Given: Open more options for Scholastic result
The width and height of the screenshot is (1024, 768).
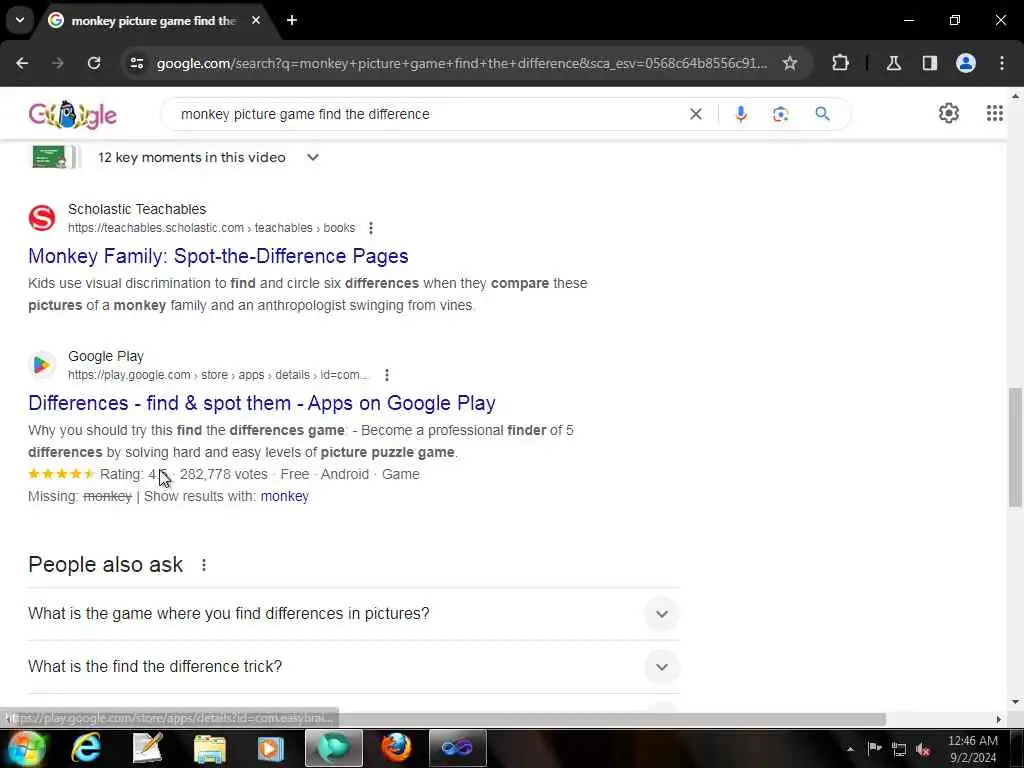Looking at the screenshot, I should click(371, 228).
